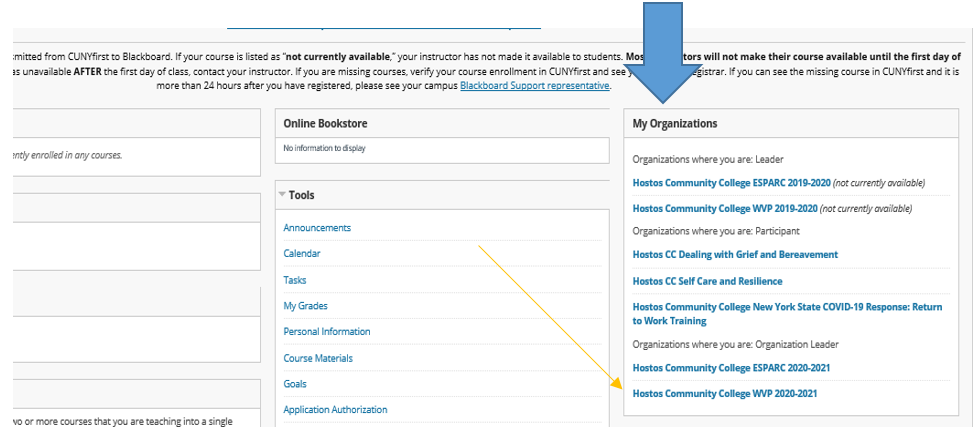The width and height of the screenshot is (980, 438).
Task: Open Hostos WVP 2019-2020 organization
Action: tap(725, 208)
